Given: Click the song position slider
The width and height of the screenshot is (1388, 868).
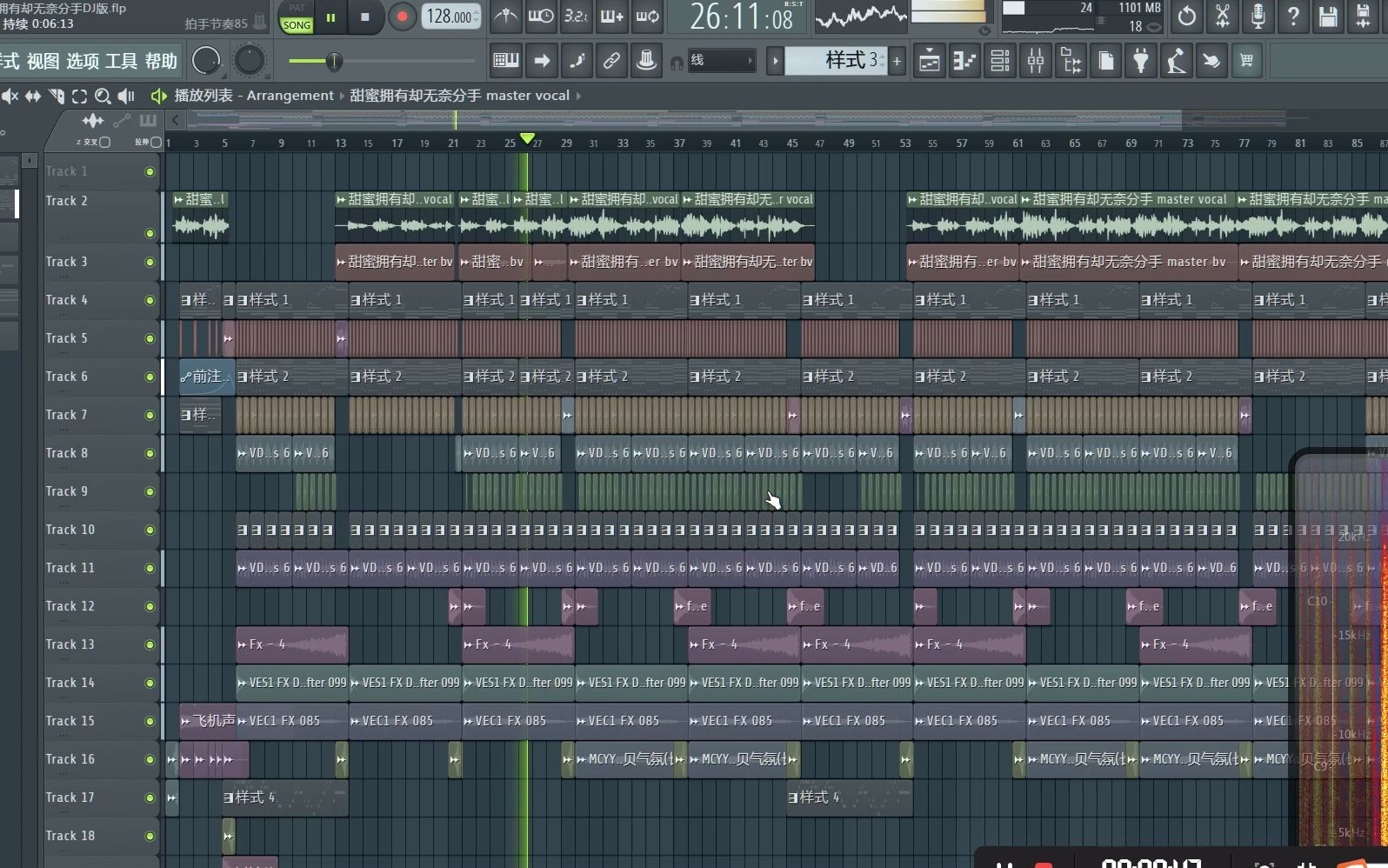Looking at the screenshot, I should 380,61.
